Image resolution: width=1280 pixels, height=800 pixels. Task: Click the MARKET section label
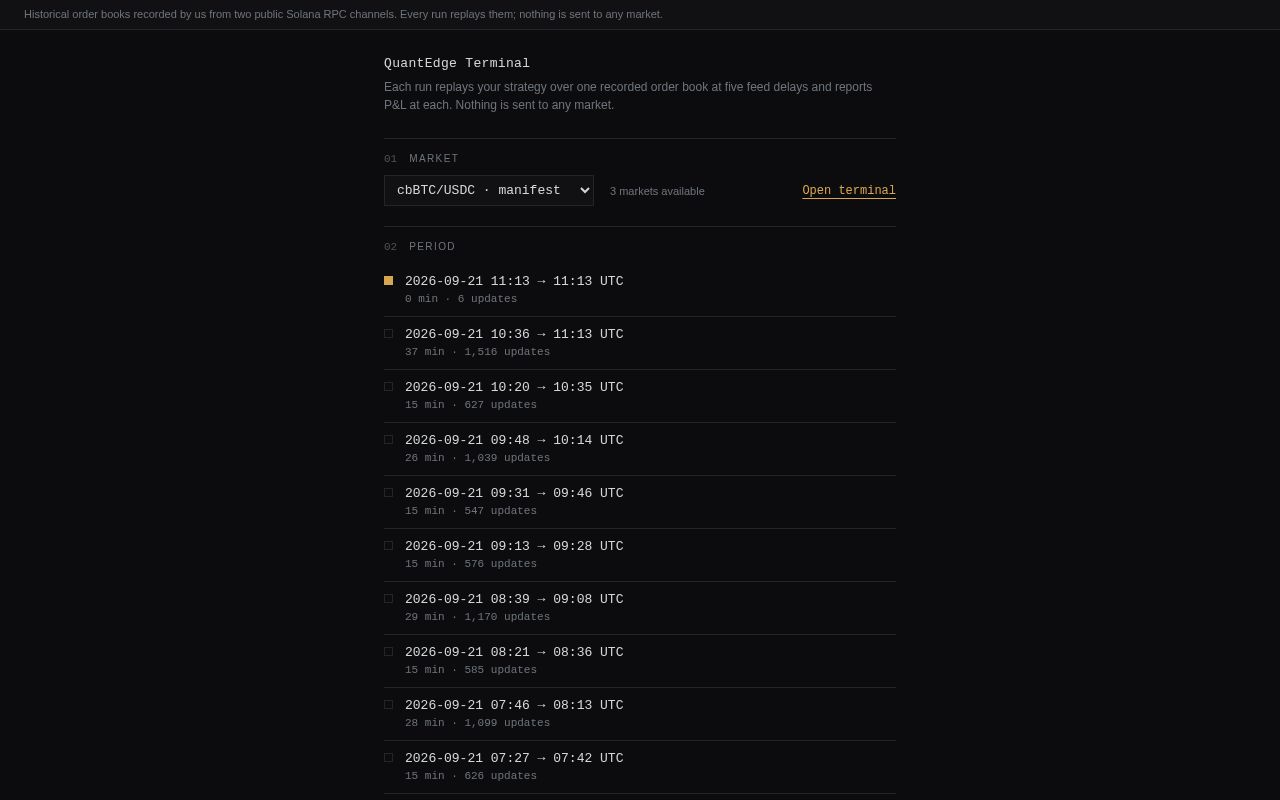(x=434, y=159)
